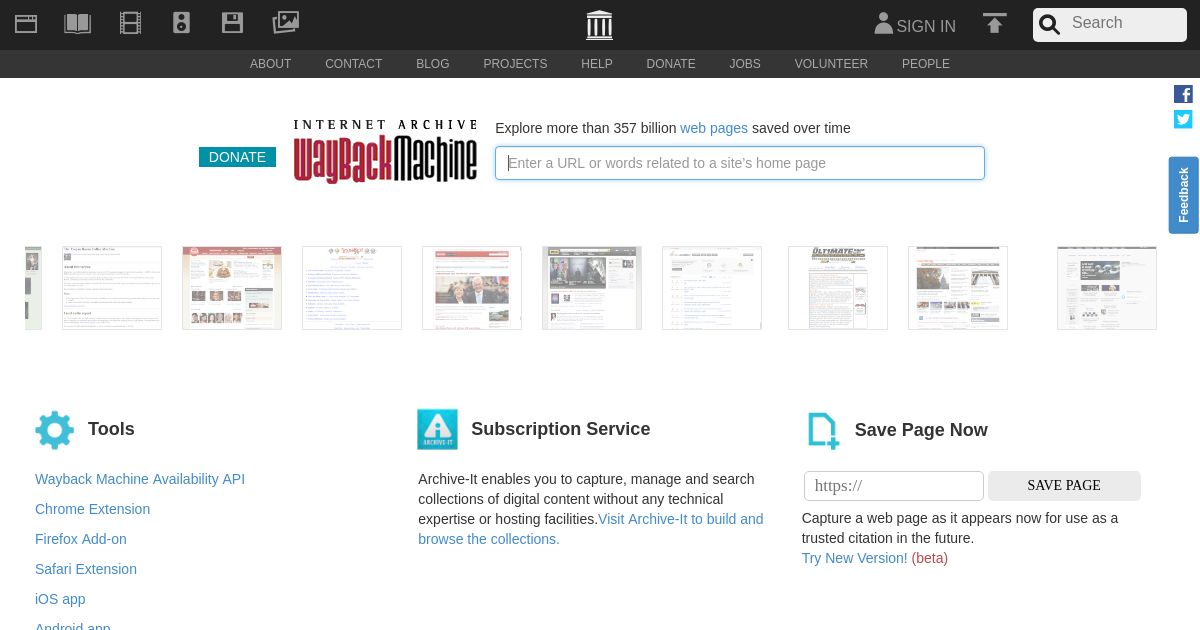Click the Tools gear icon
Screen dimensions: 1200x630
54,430
